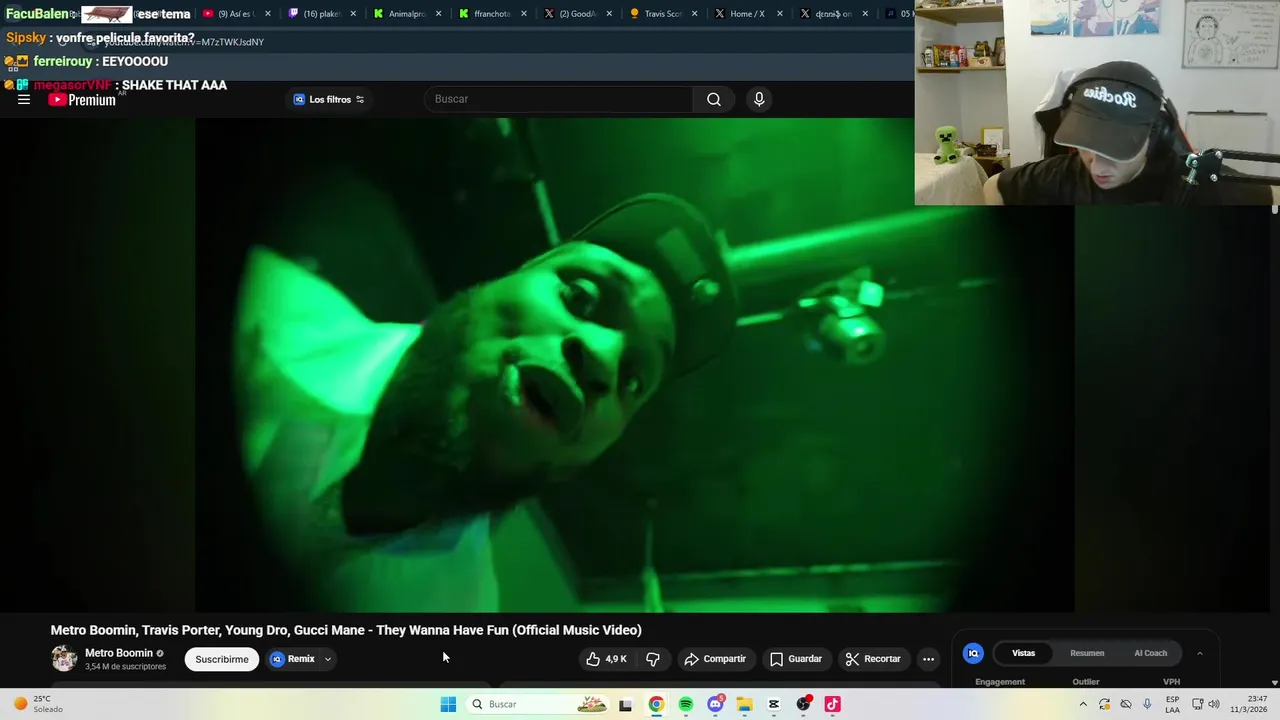Screen dimensions: 1280x720
Task: Switch to the plaket Twitch tab
Action: coord(322,14)
